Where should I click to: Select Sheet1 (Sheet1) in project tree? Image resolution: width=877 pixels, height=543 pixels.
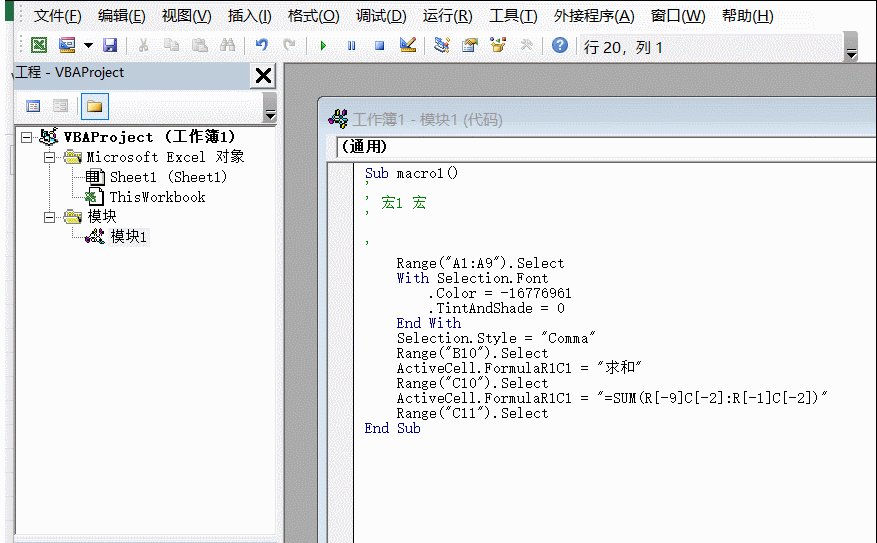(168, 177)
